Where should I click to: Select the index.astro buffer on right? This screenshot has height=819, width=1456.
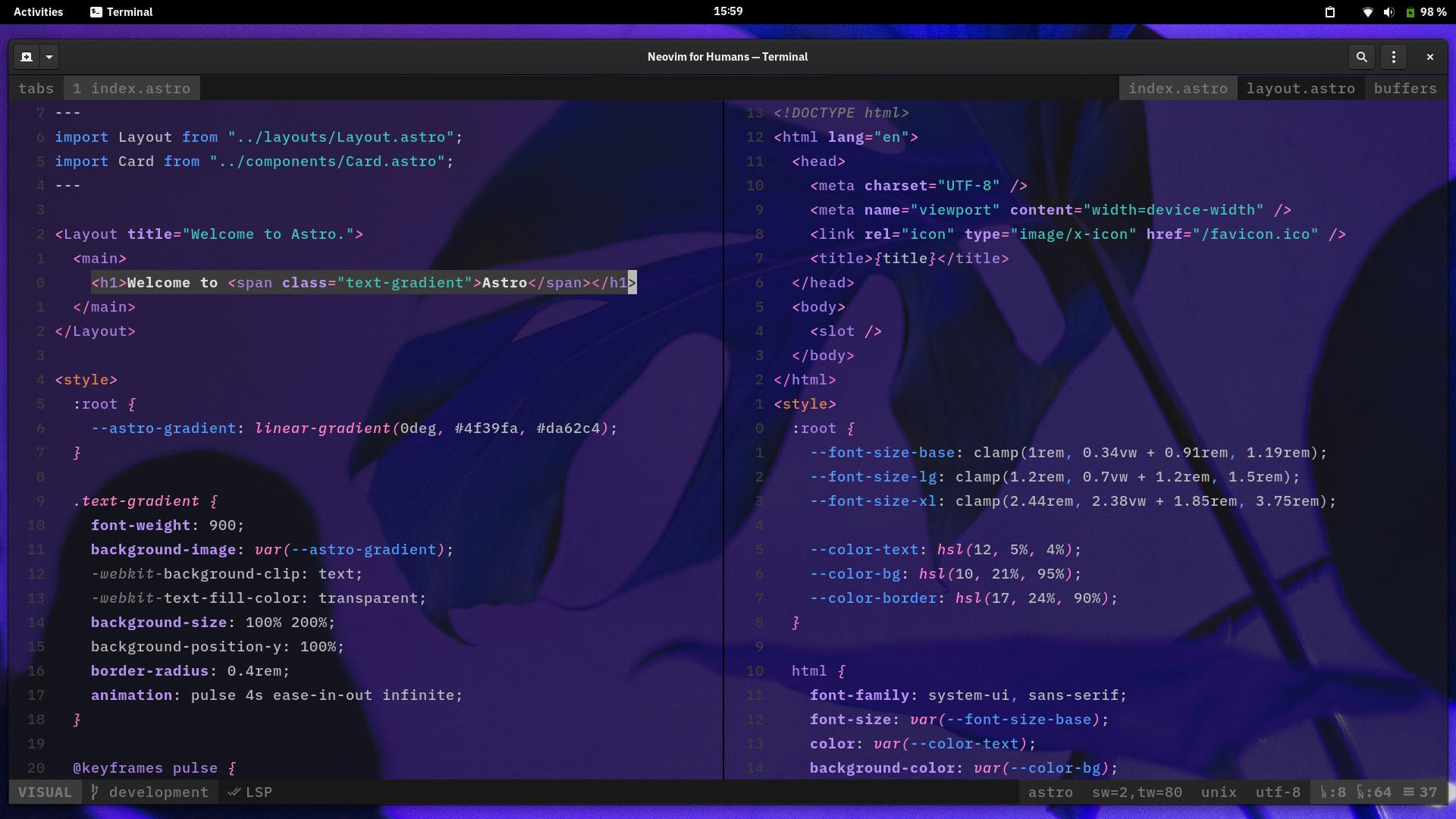[x=1177, y=89]
